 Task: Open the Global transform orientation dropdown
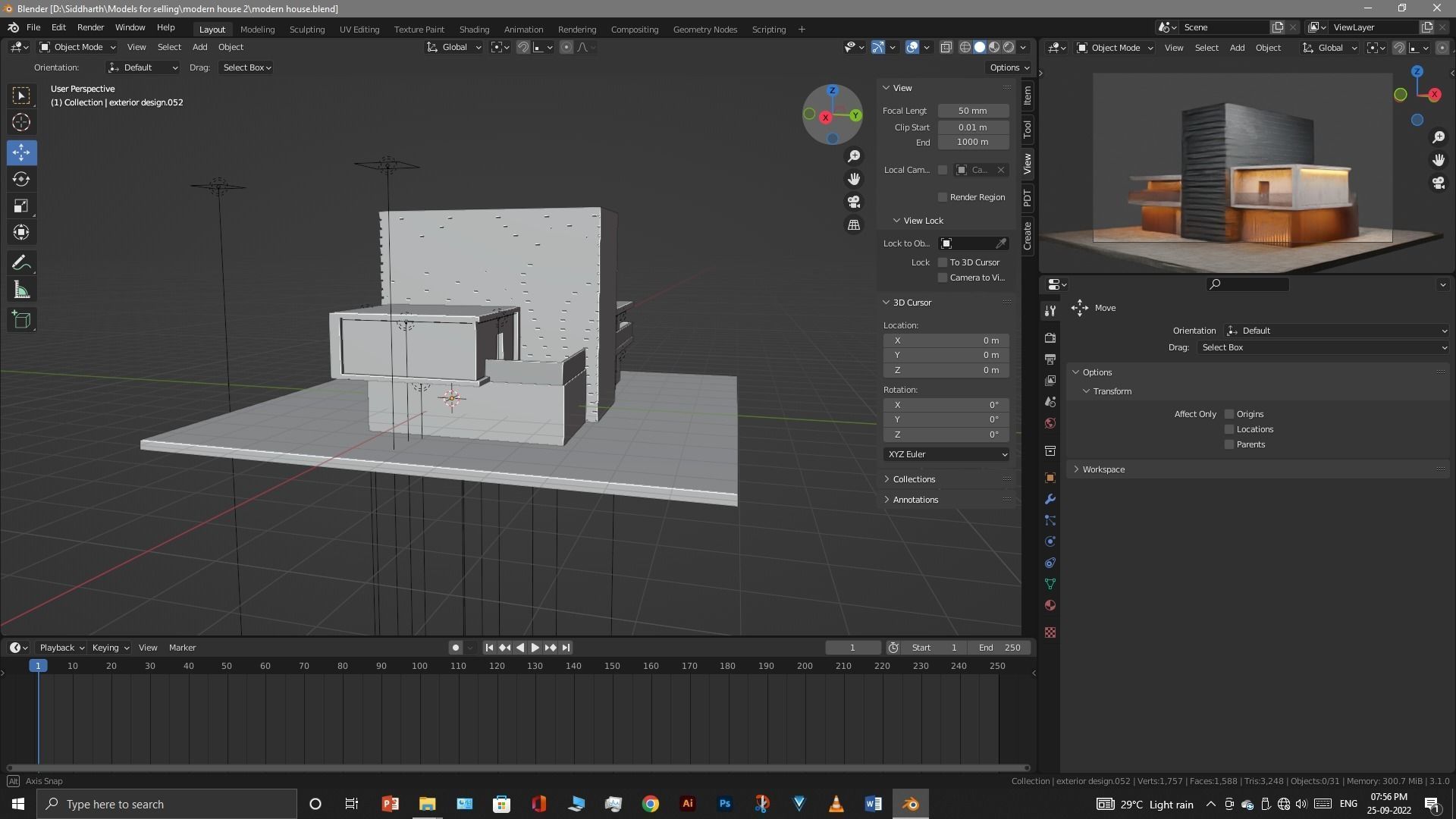(453, 47)
